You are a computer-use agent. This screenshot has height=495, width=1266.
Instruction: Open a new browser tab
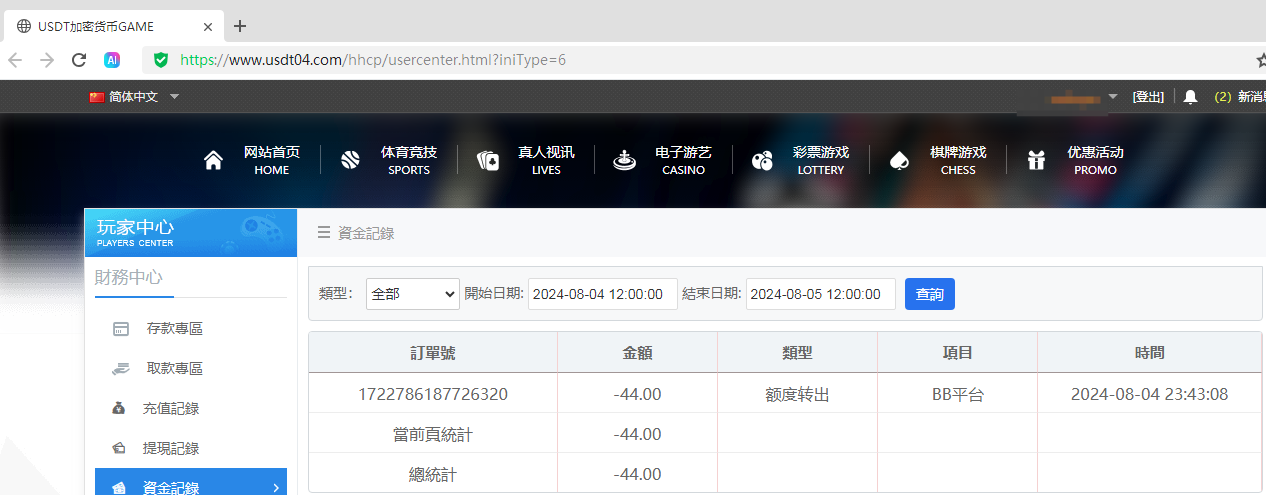(240, 26)
